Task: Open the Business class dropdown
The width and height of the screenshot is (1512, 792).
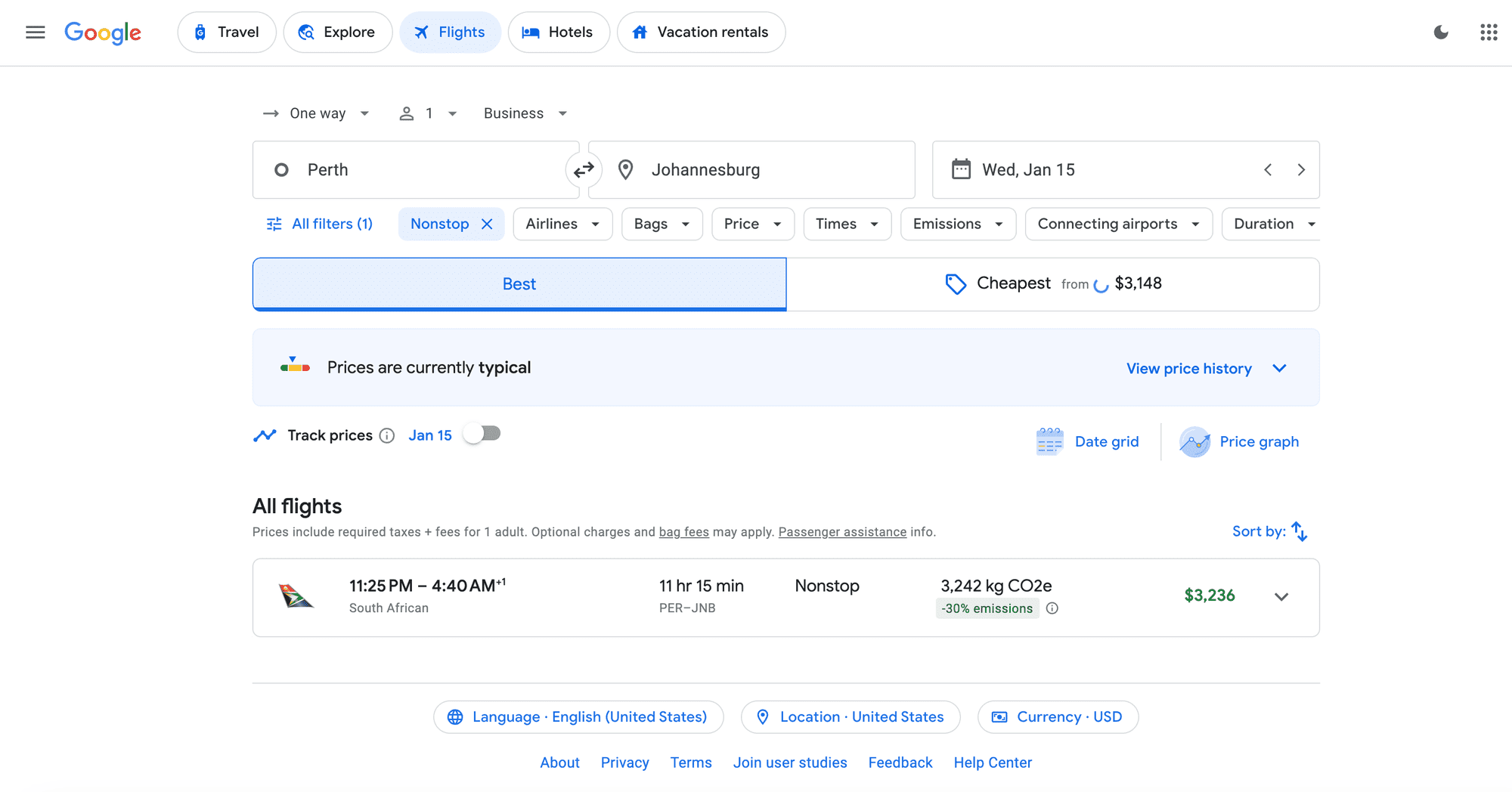Action: tap(525, 113)
